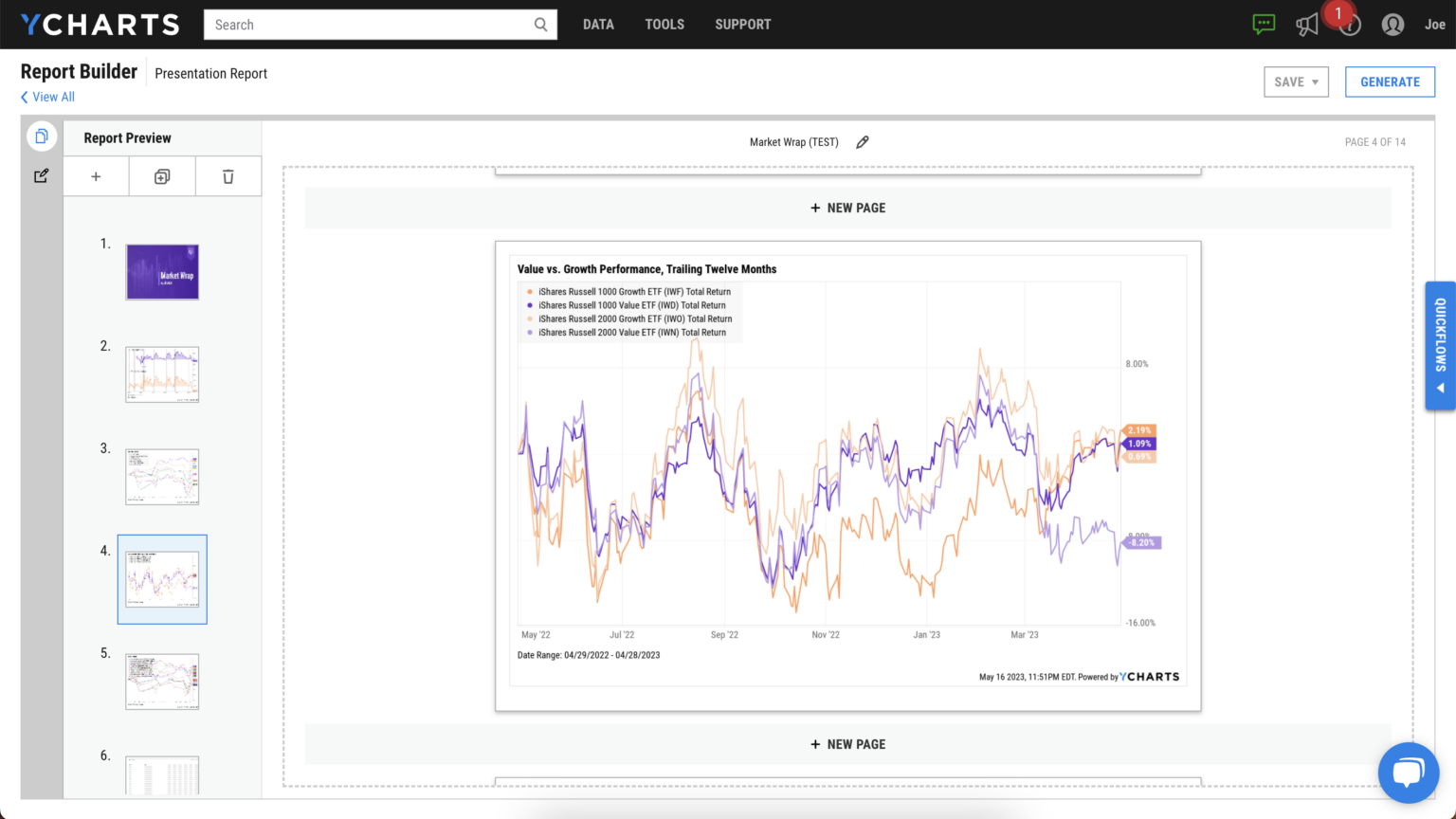
Task: Open the TOOLS menu
Action: point(664,25)
